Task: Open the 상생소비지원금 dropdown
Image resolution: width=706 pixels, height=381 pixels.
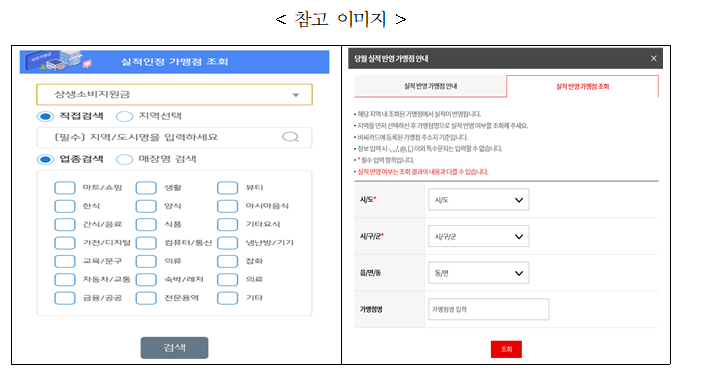Action: pos(175,95)
